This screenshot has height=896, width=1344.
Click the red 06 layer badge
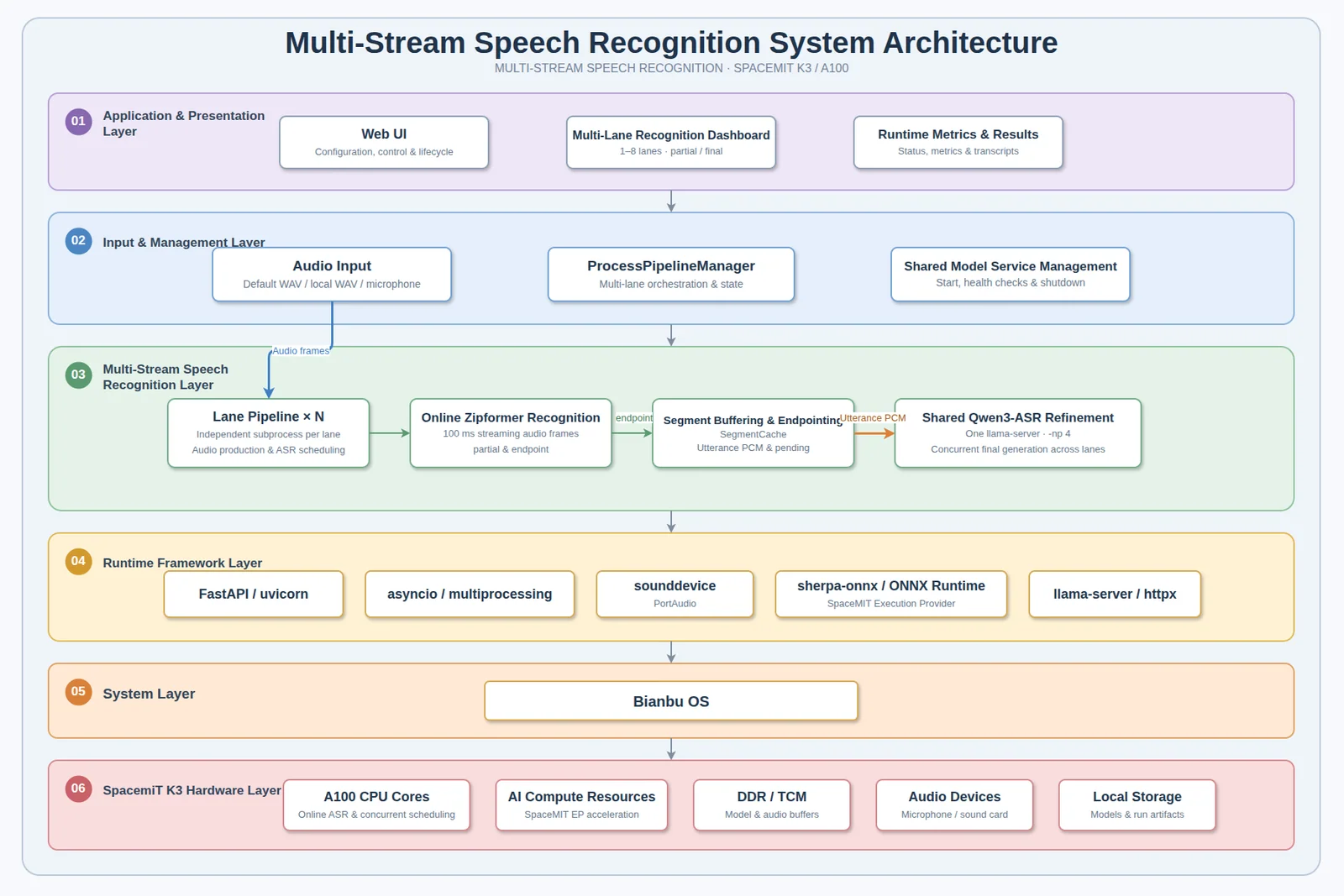[x=78, y=789]
